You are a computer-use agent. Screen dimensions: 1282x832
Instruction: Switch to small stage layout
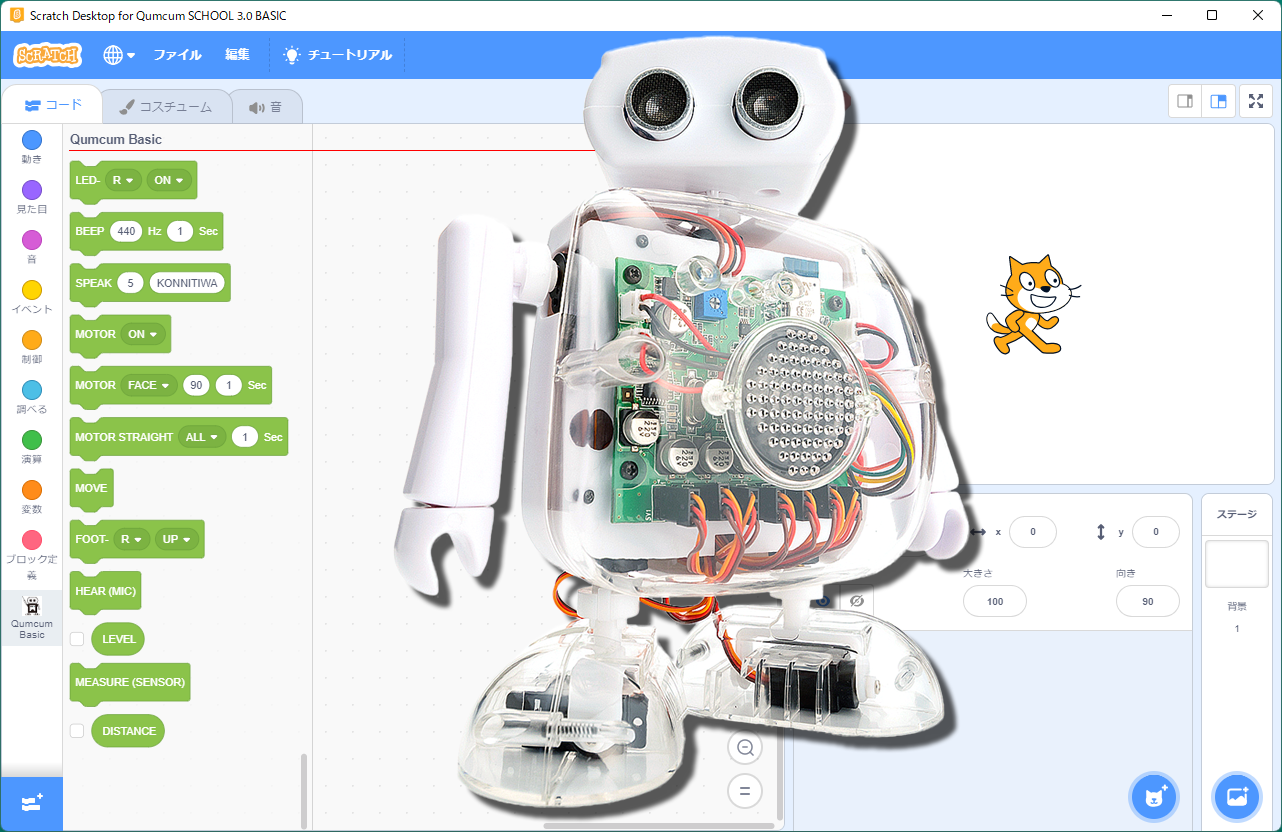click(1186, 101)
